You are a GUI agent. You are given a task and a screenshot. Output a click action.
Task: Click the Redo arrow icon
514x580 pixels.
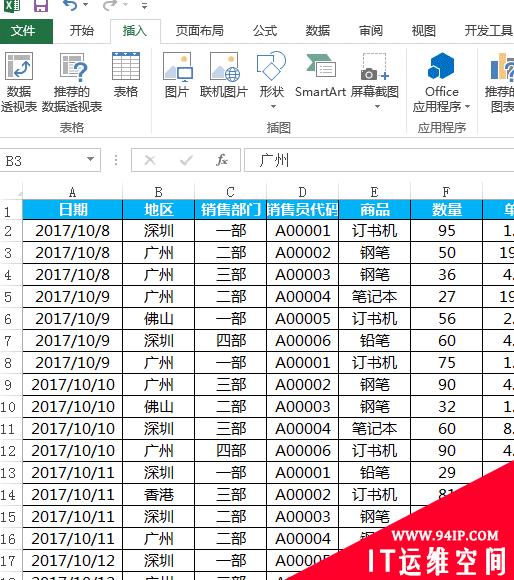pyautogui.click(x=109, y=5)
